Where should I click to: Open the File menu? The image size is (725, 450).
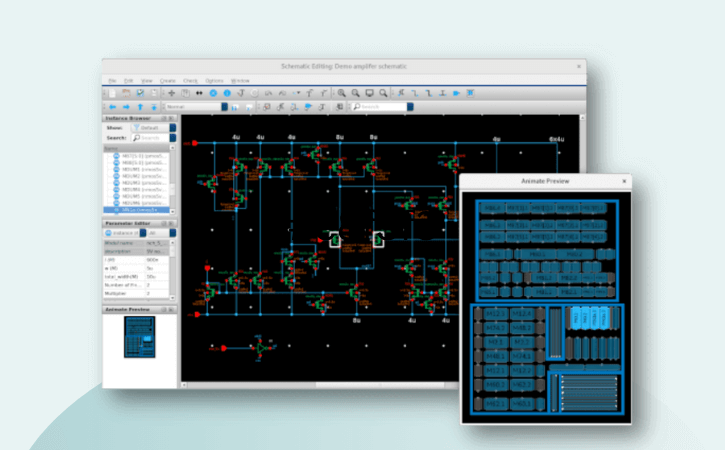(110, 80)
